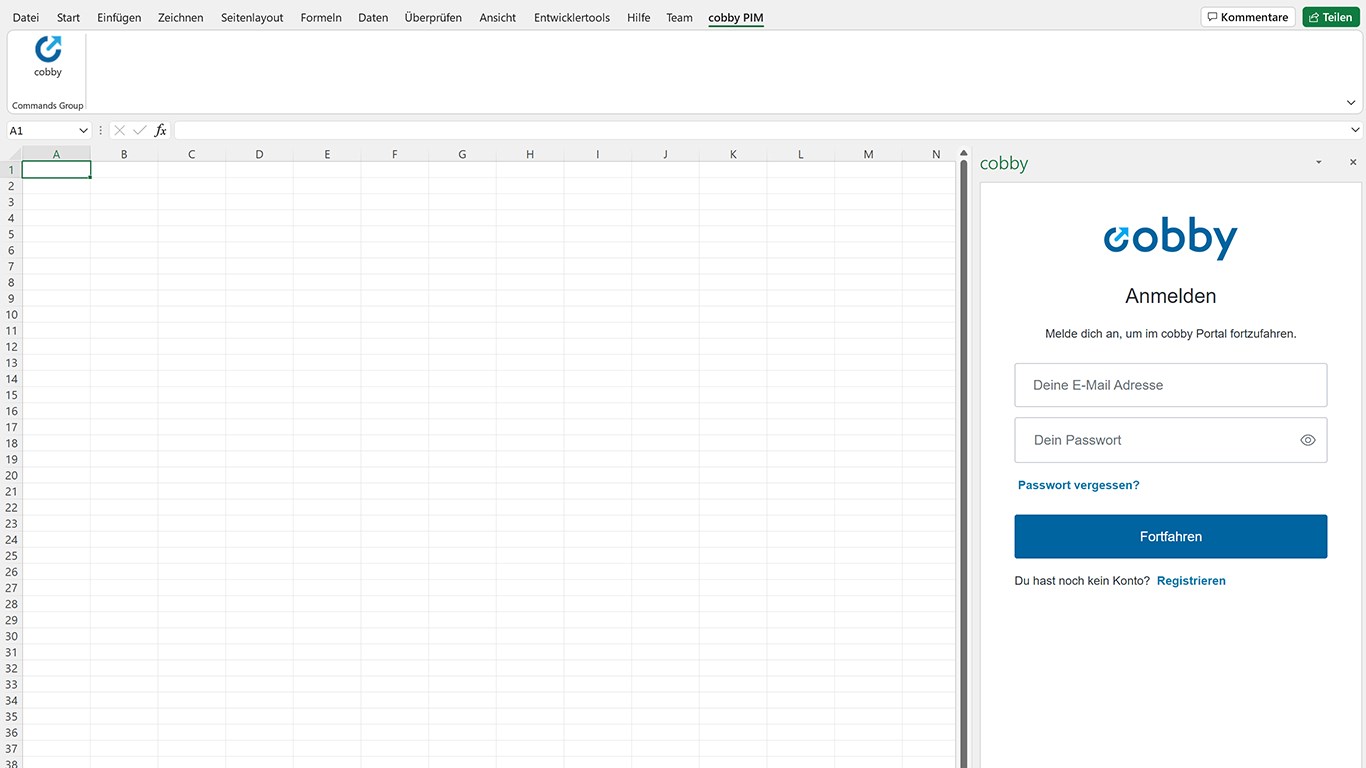Launch the cobby ribbon command icon
Viewport: 1366px width, 768px height.
tap(48, 56)
